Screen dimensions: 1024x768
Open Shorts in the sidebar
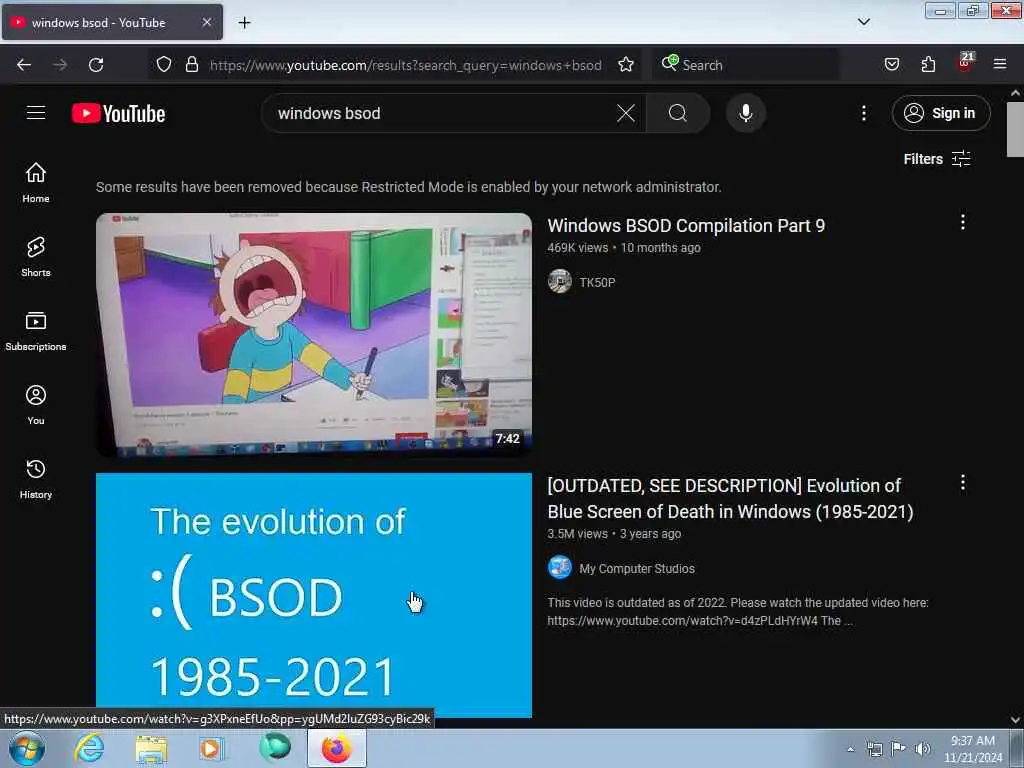(36, 257)
